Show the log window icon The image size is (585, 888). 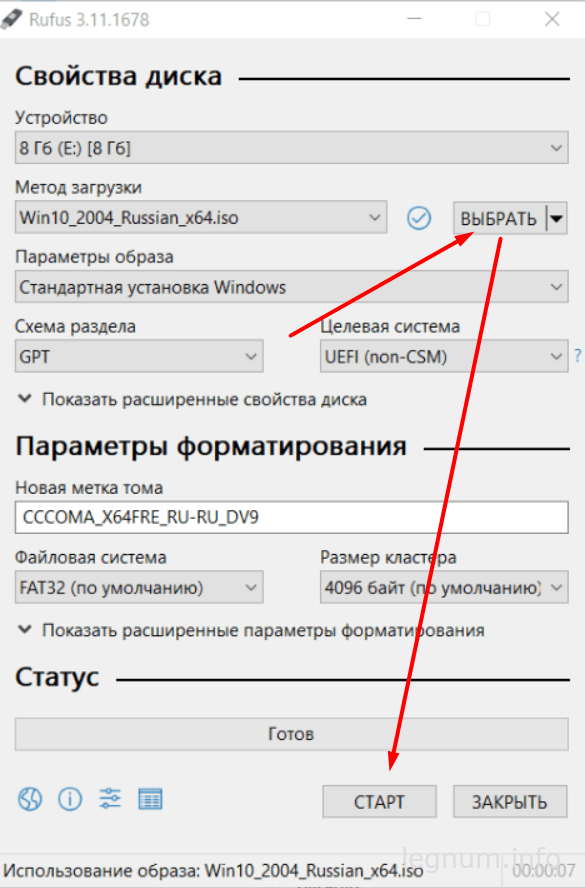150,799
